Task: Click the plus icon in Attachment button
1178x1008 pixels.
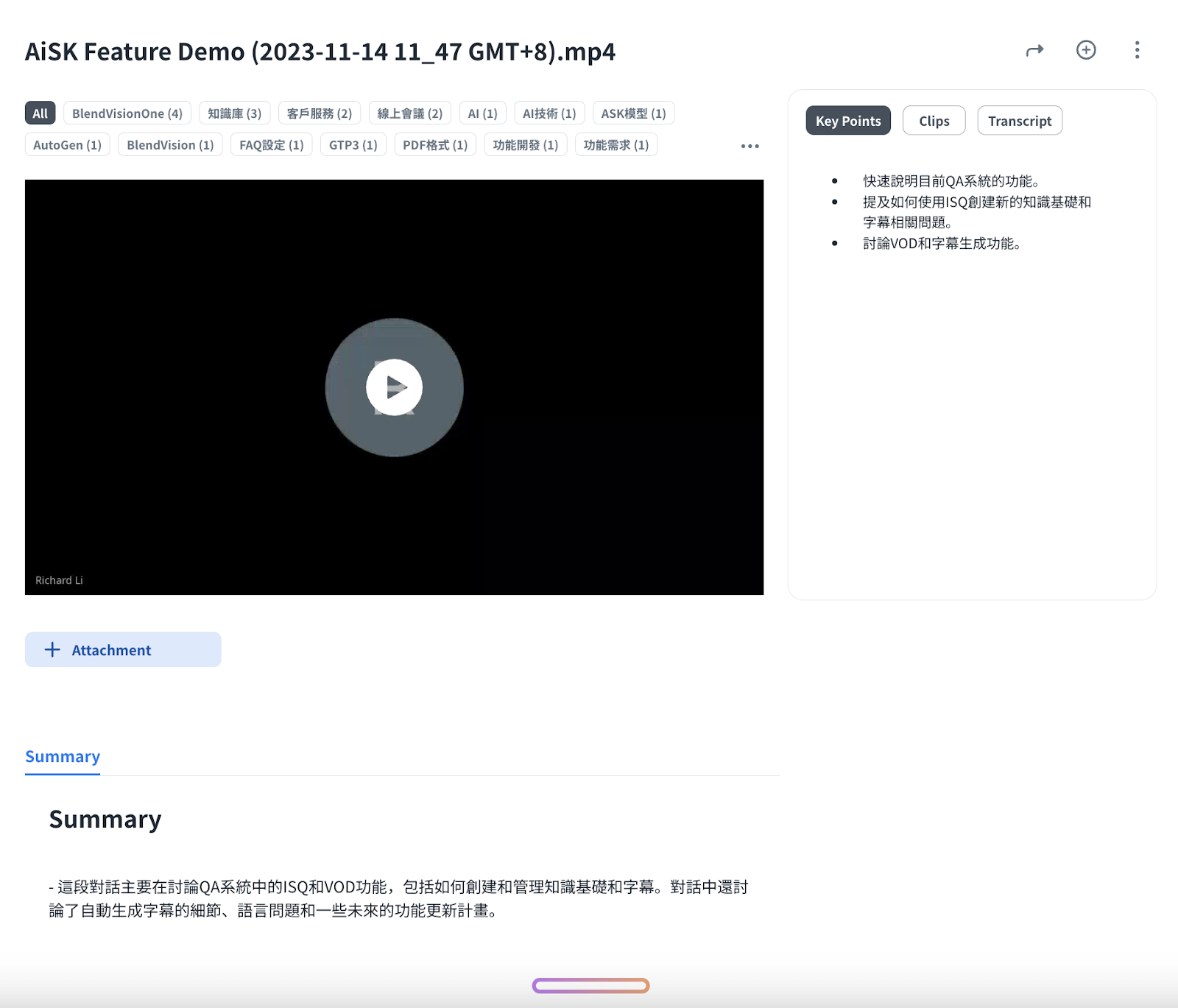Action: 52,649
